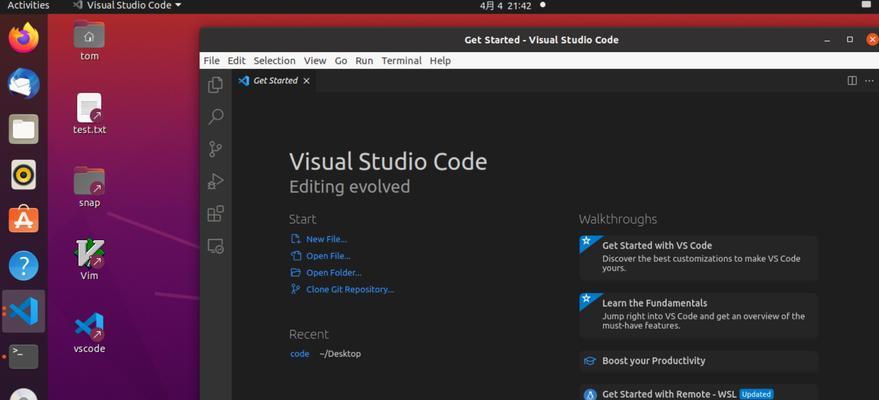Select the vscode desktop shortcut
This screenshot has height=400, width=879.
click(x=89, y=333)
